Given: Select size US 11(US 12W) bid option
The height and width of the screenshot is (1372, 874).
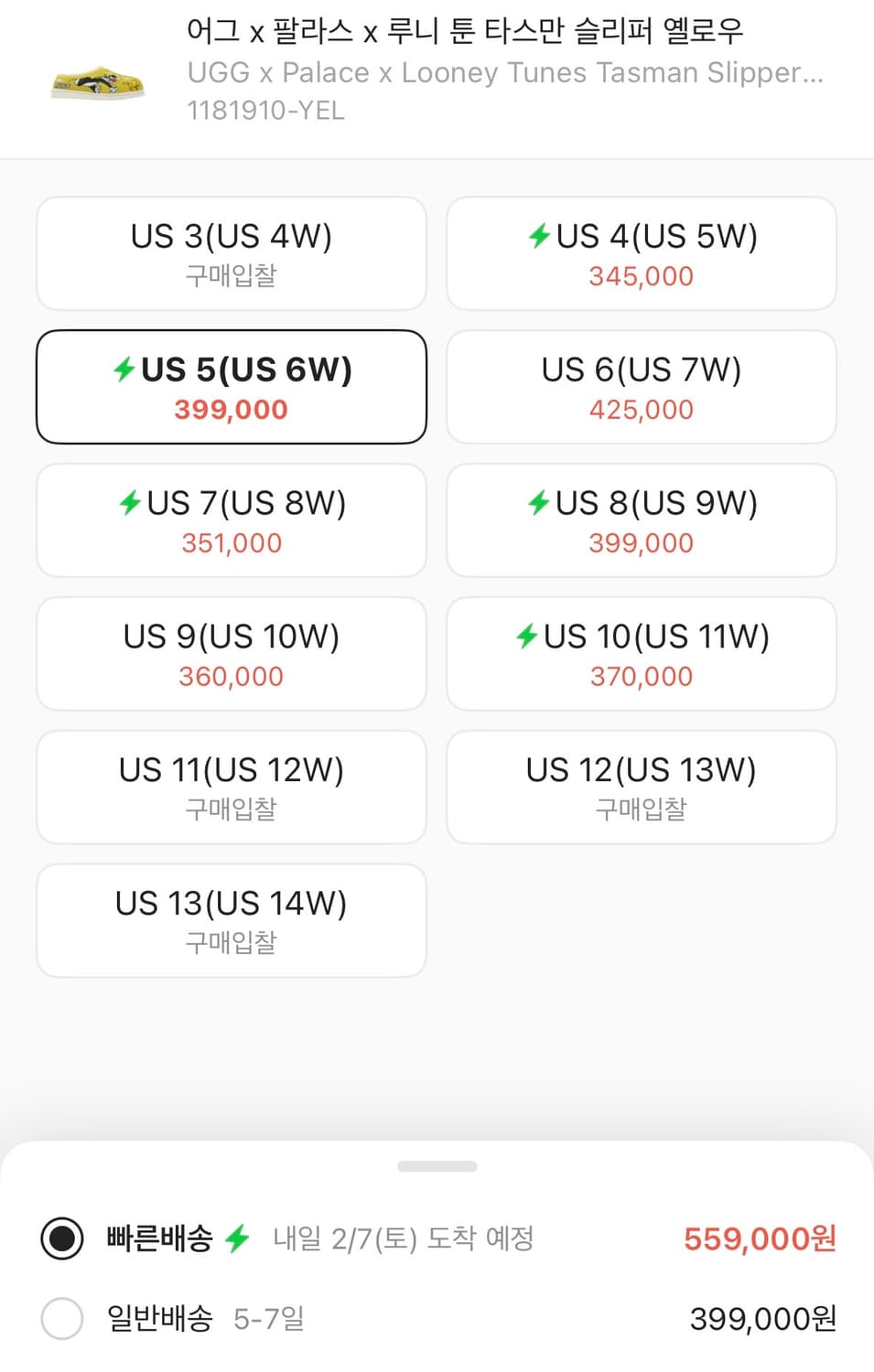Looking at the screenshot, I should coord(232,787).
